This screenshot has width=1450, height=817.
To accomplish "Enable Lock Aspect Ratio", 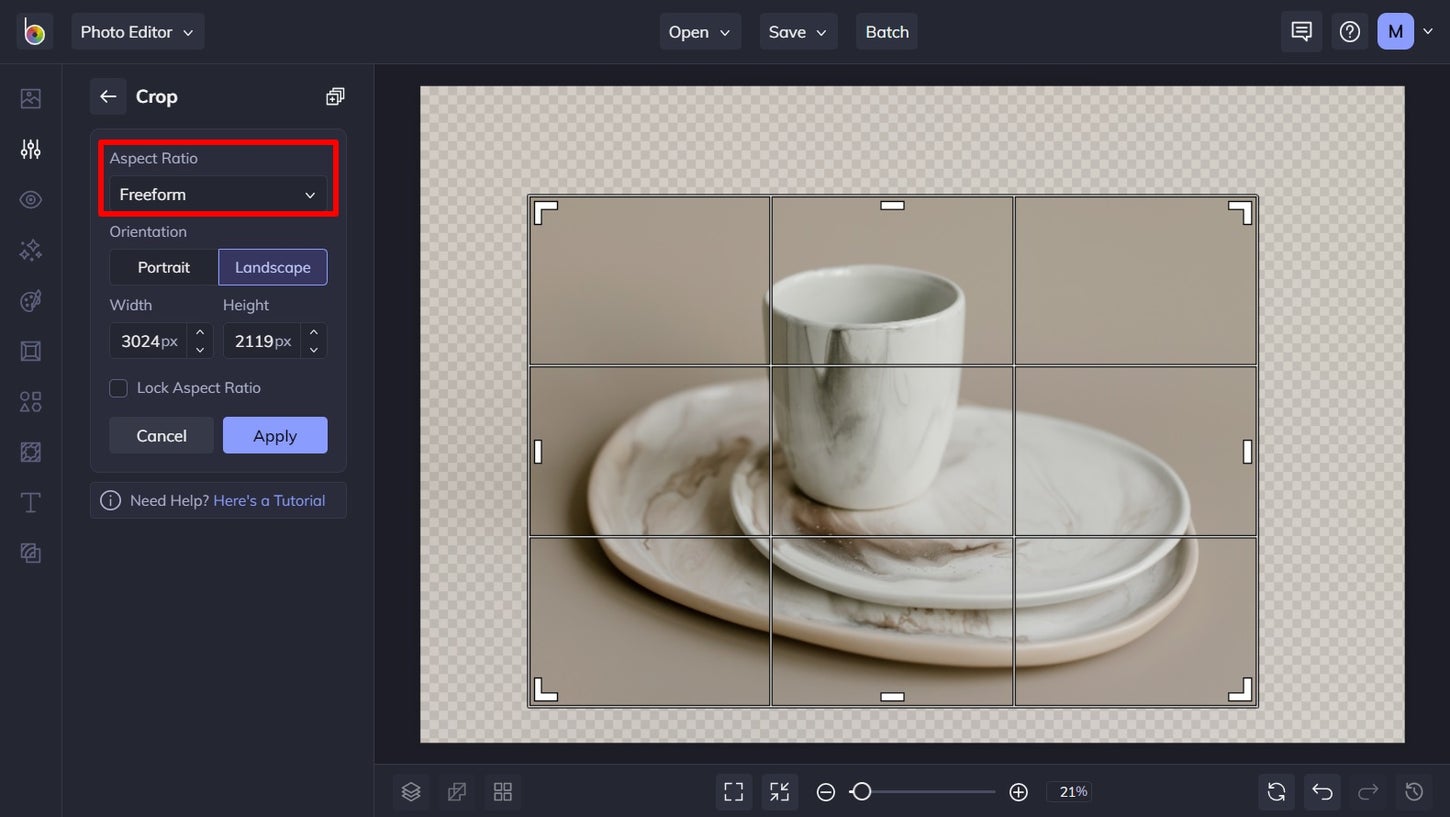I will click(x=117, y=388).
